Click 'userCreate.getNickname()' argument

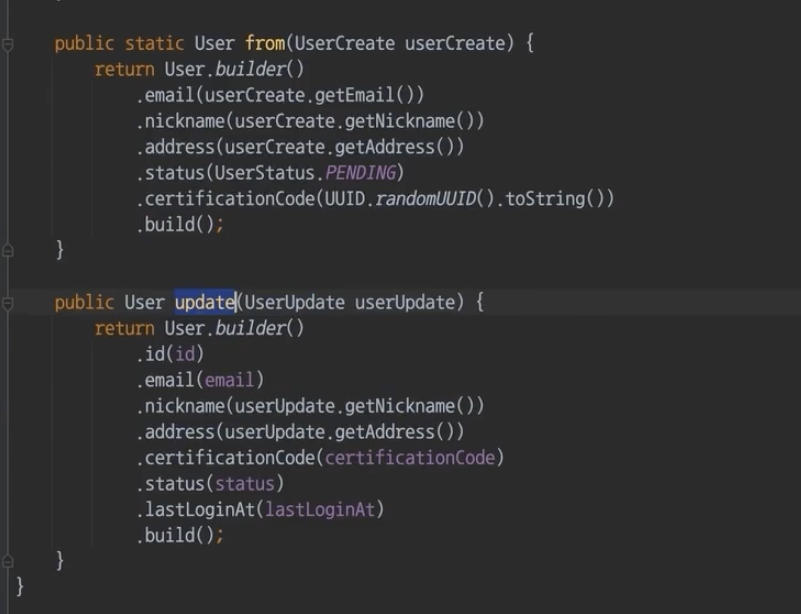pyautogui.click(x=354, y=122)
